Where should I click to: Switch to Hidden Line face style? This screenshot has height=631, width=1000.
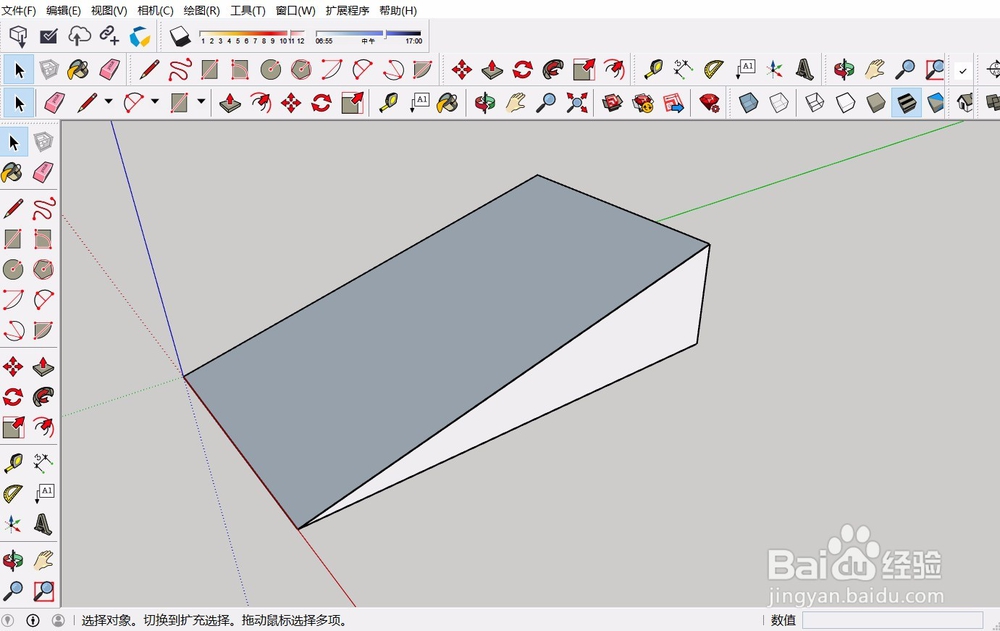click(x=845, y=103)
